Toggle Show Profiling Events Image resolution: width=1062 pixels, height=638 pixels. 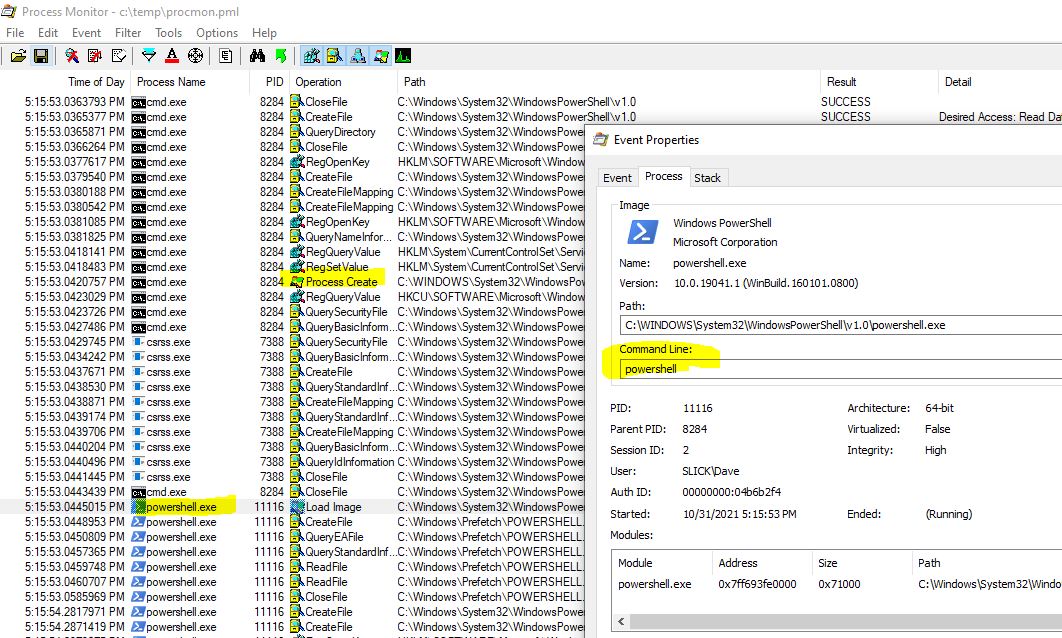pyautogui.click(x=403, y=56)
